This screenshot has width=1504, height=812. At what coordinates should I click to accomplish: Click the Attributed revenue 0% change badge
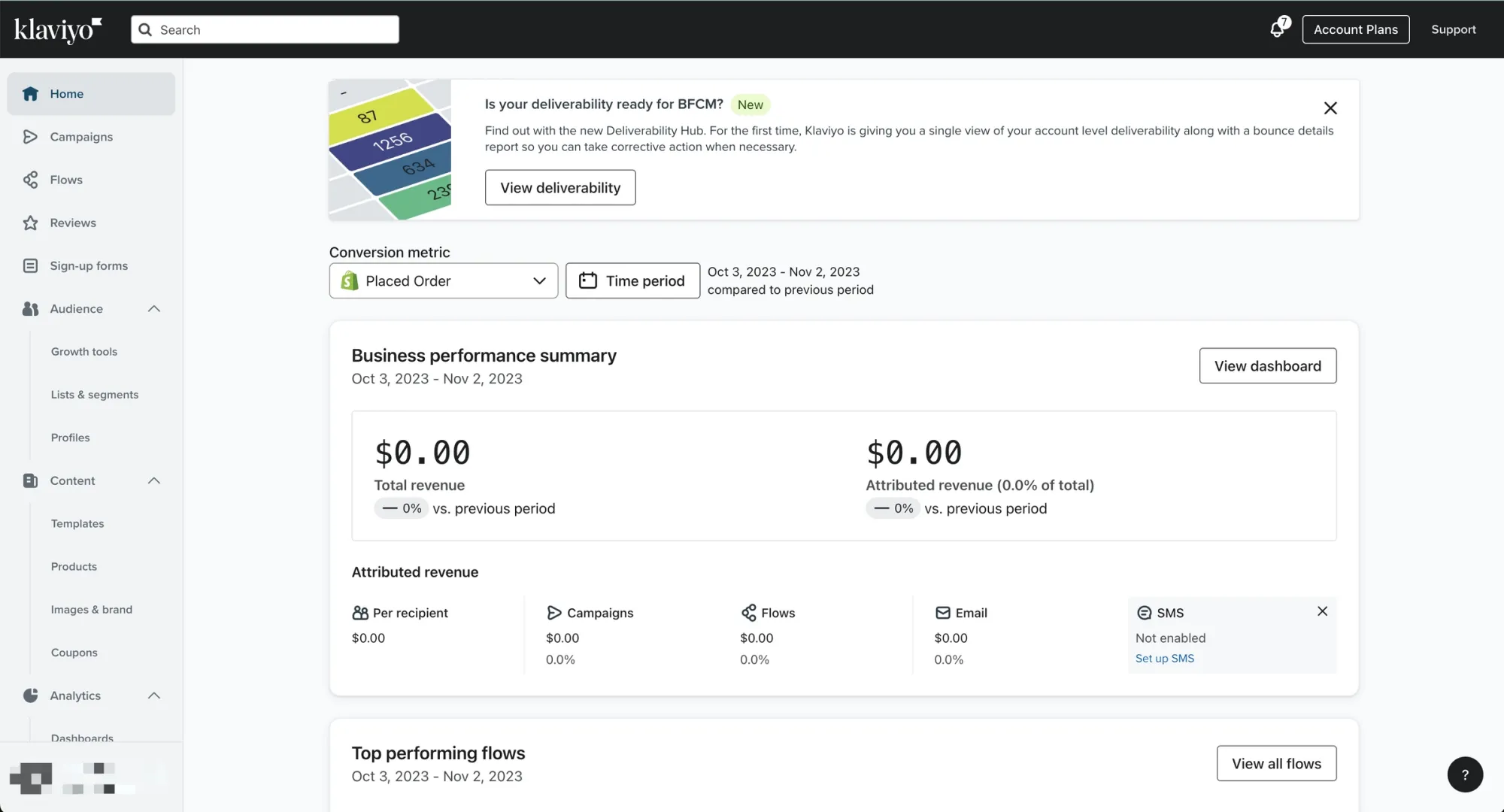(x=893, y=508)
